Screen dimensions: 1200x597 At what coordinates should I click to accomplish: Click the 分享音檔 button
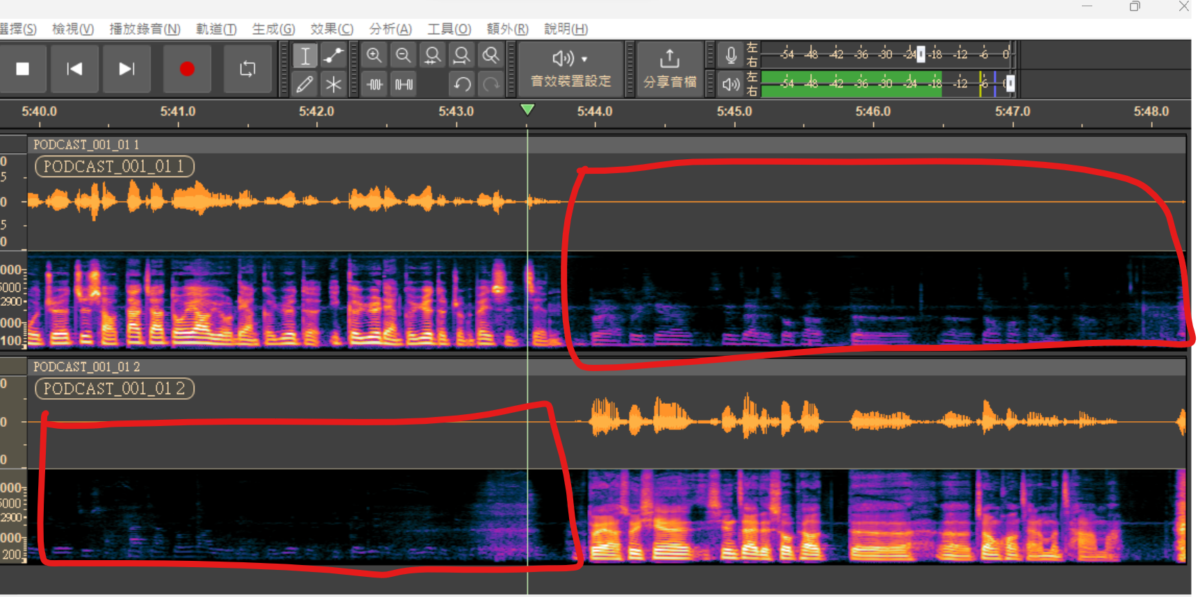pos(670,69)
